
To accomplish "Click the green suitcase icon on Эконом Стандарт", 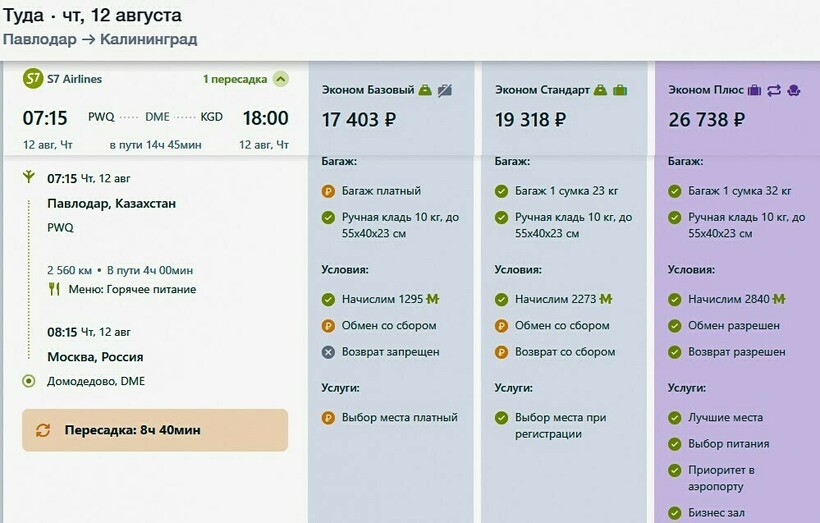I will point(620,90).
